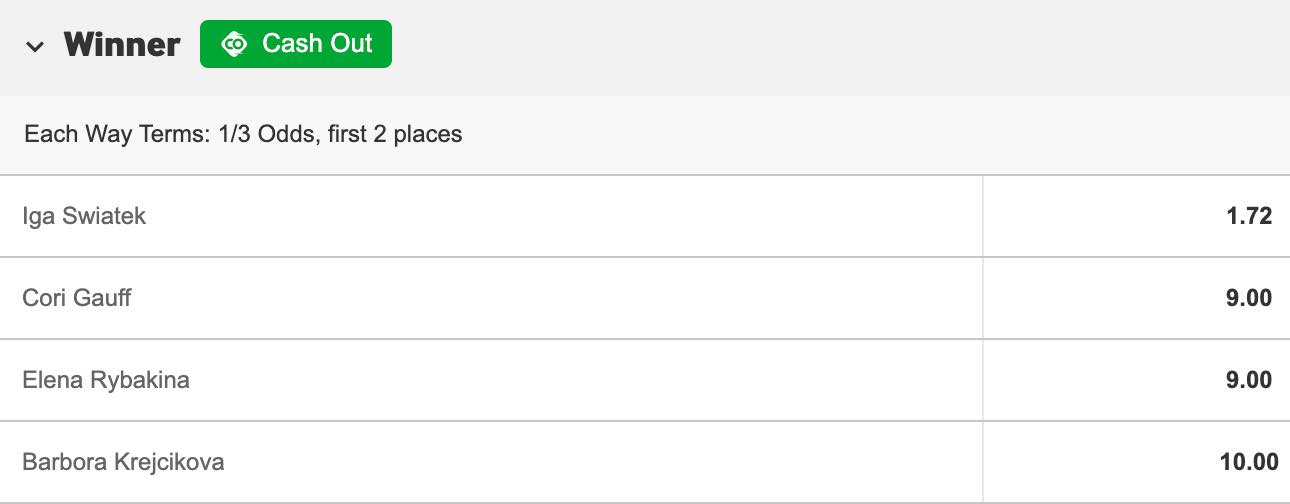Click blank space in Iga Swiatek row

tap(565, 216)
